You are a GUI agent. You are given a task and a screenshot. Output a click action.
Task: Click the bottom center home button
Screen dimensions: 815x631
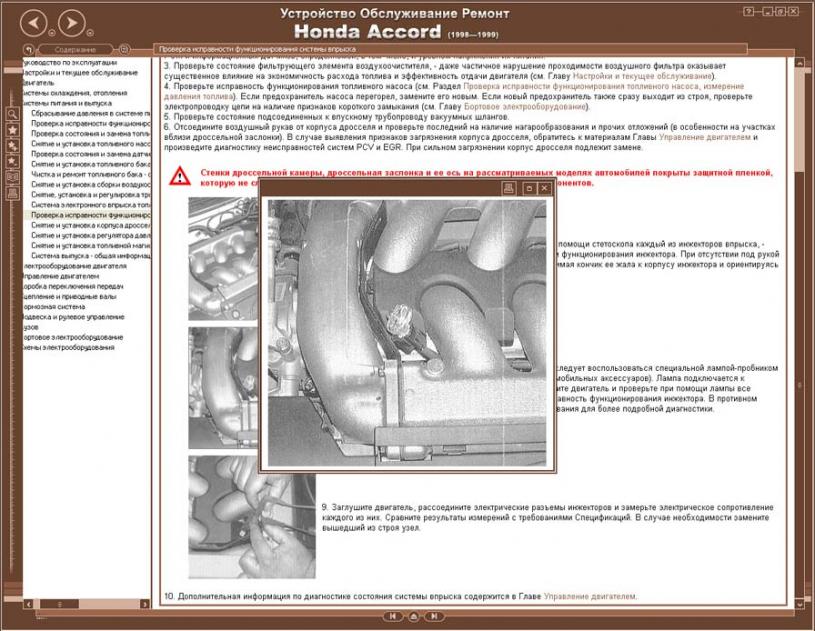[x=413, y=616]
